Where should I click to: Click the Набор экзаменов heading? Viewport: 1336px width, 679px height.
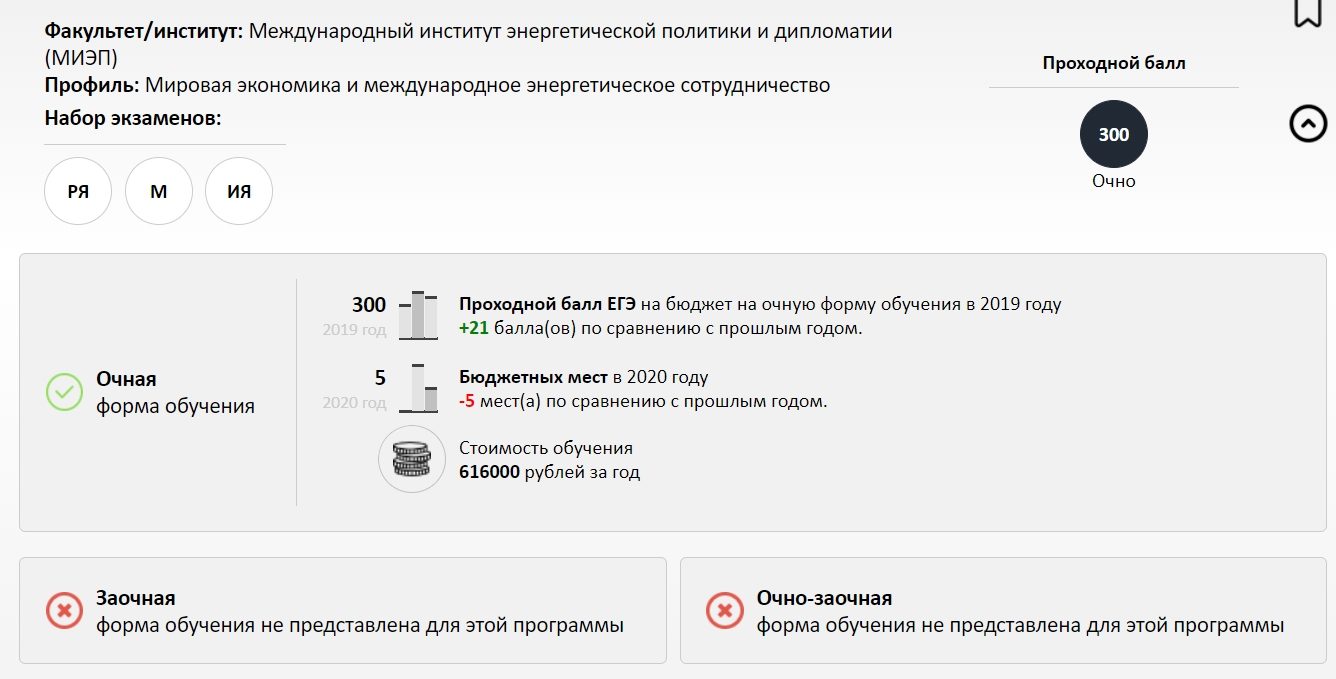[x=132, y=118]
